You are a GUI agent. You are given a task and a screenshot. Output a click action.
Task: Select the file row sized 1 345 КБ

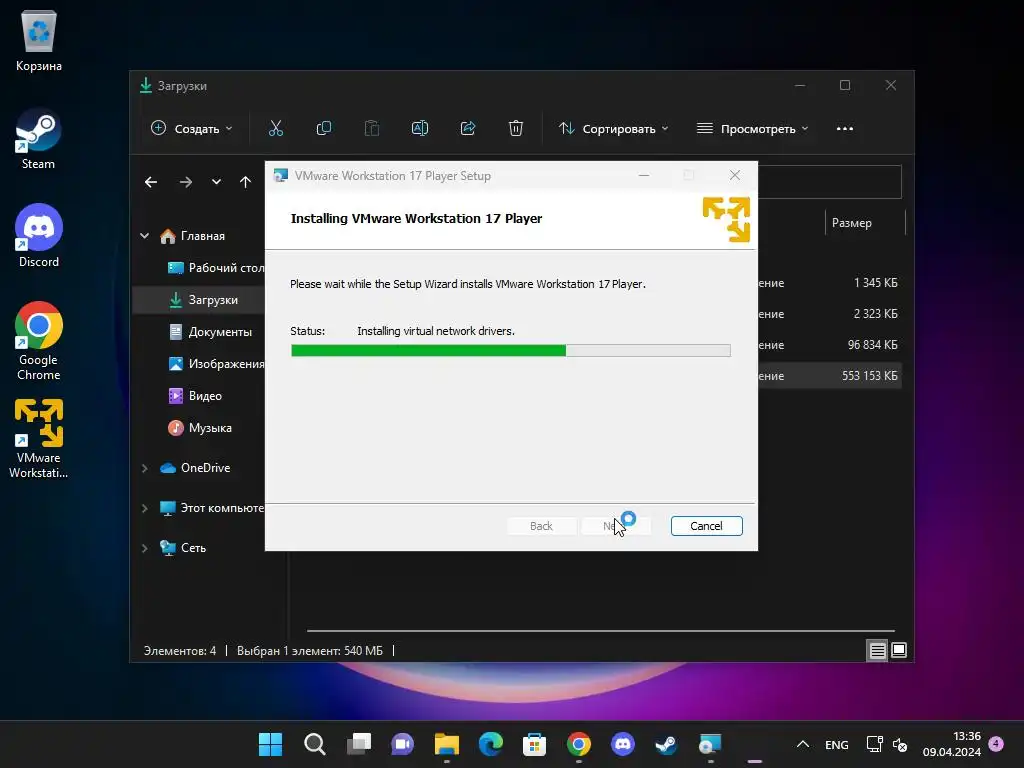point(829,283)
